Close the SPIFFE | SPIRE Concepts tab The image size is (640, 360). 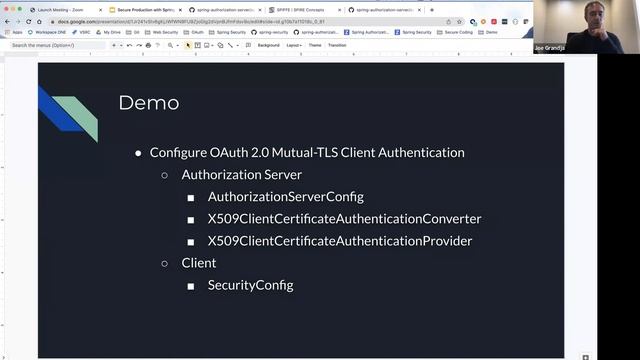(x=339, y=10)
